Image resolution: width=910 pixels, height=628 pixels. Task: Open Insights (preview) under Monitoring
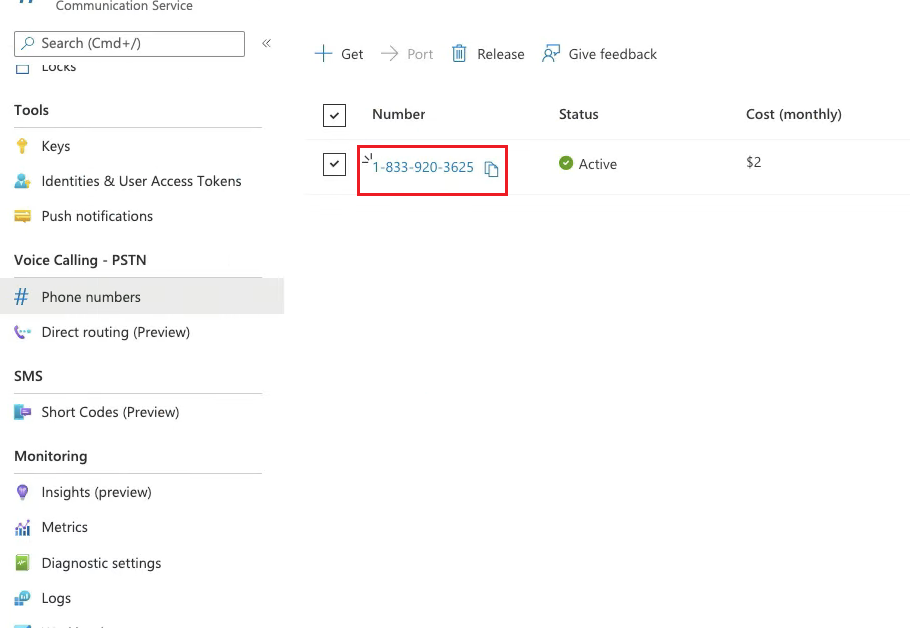(97, 492)
